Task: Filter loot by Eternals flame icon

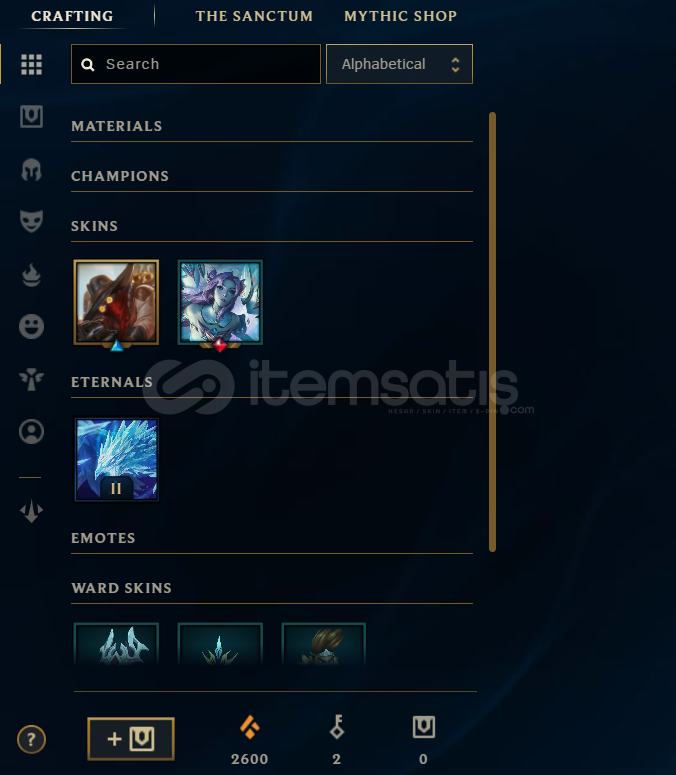Action: coord(31,275)
